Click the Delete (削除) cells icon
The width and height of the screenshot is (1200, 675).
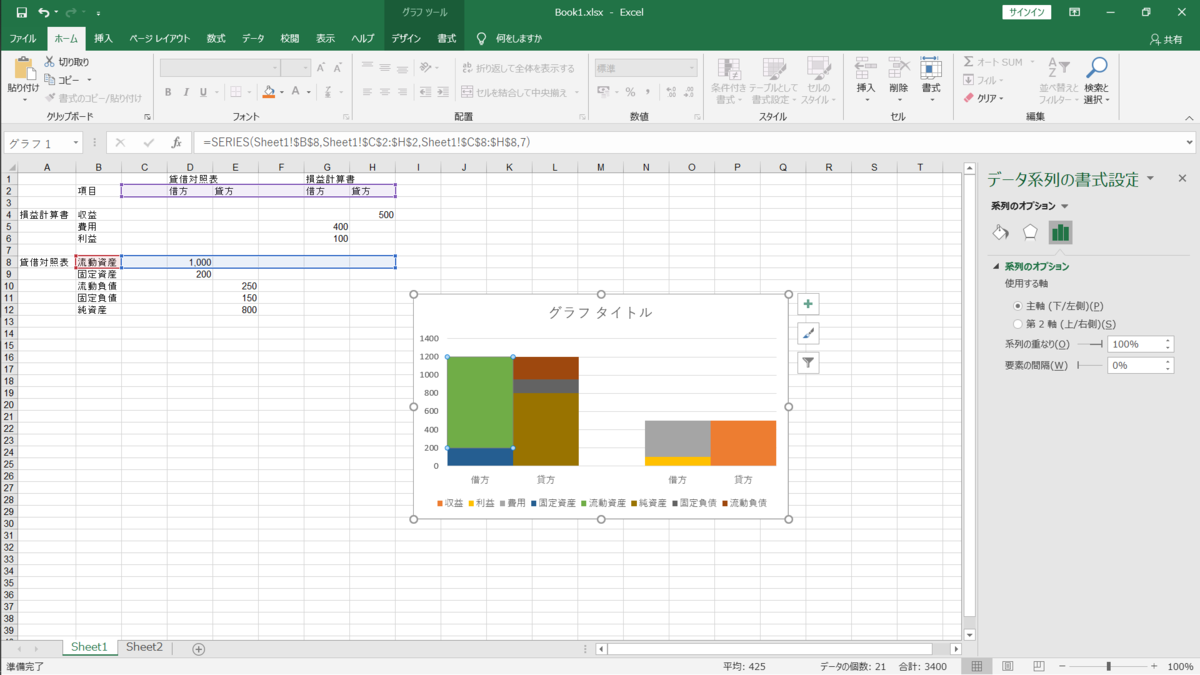899,69
